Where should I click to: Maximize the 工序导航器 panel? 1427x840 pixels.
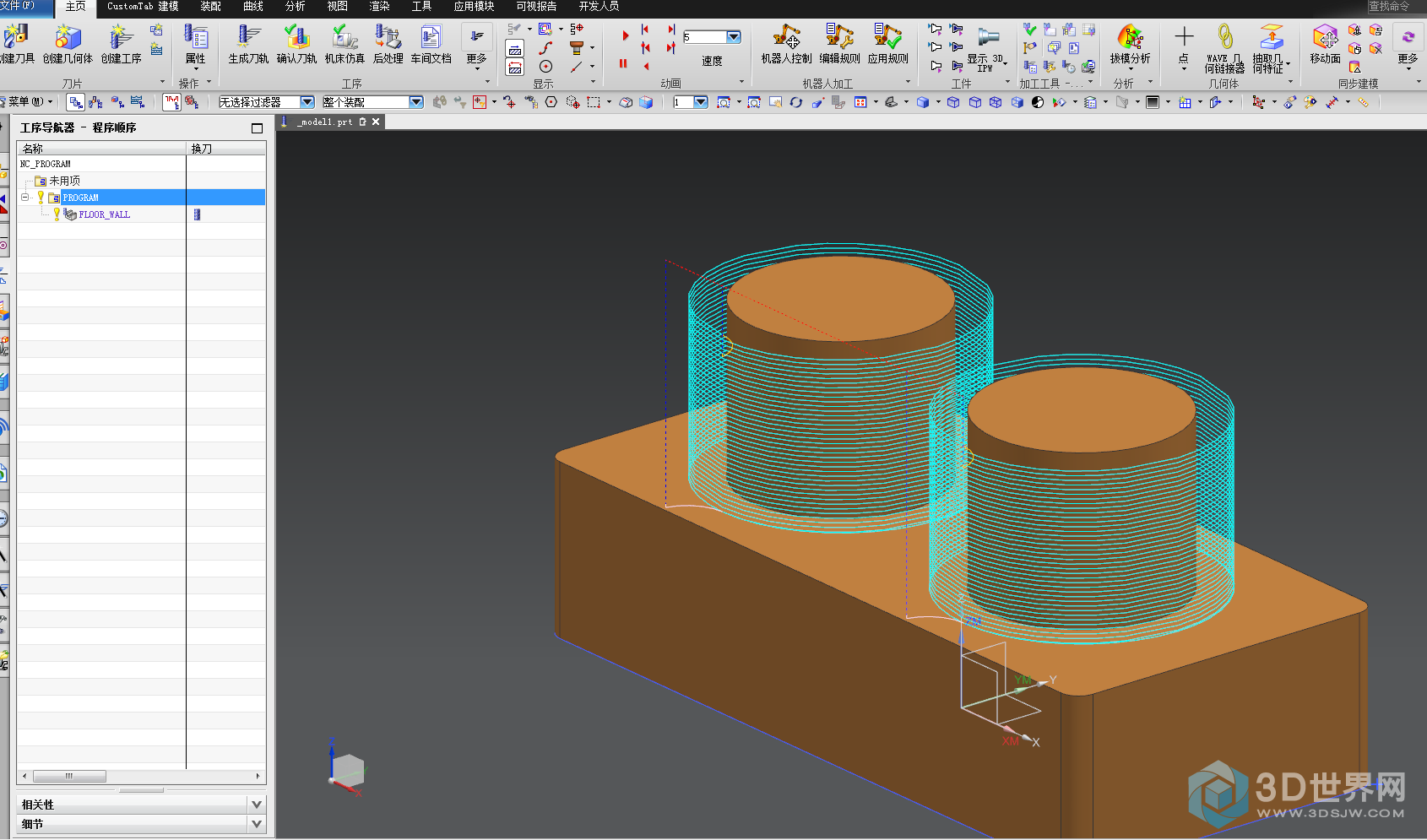point(257,128)
